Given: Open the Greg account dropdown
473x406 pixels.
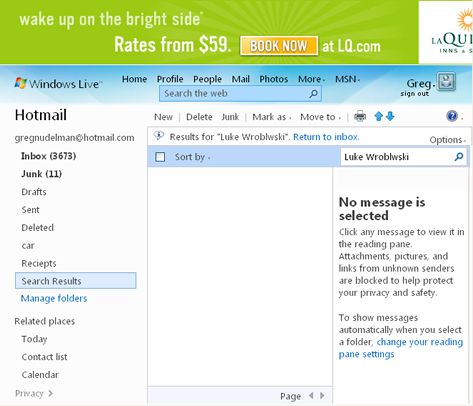Looking at the screenshot, I should click(x=421, y=83).
